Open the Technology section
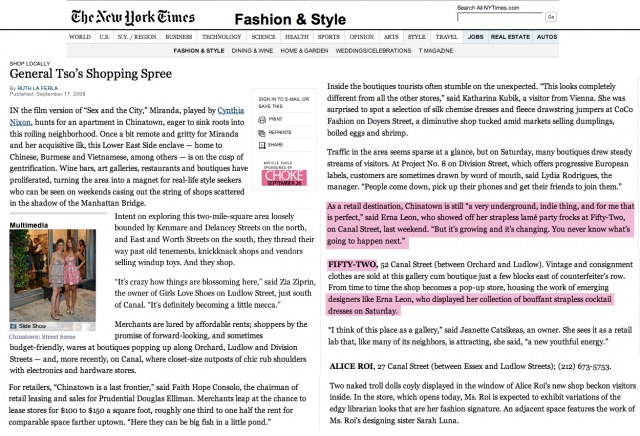 [x=222, y=37]
